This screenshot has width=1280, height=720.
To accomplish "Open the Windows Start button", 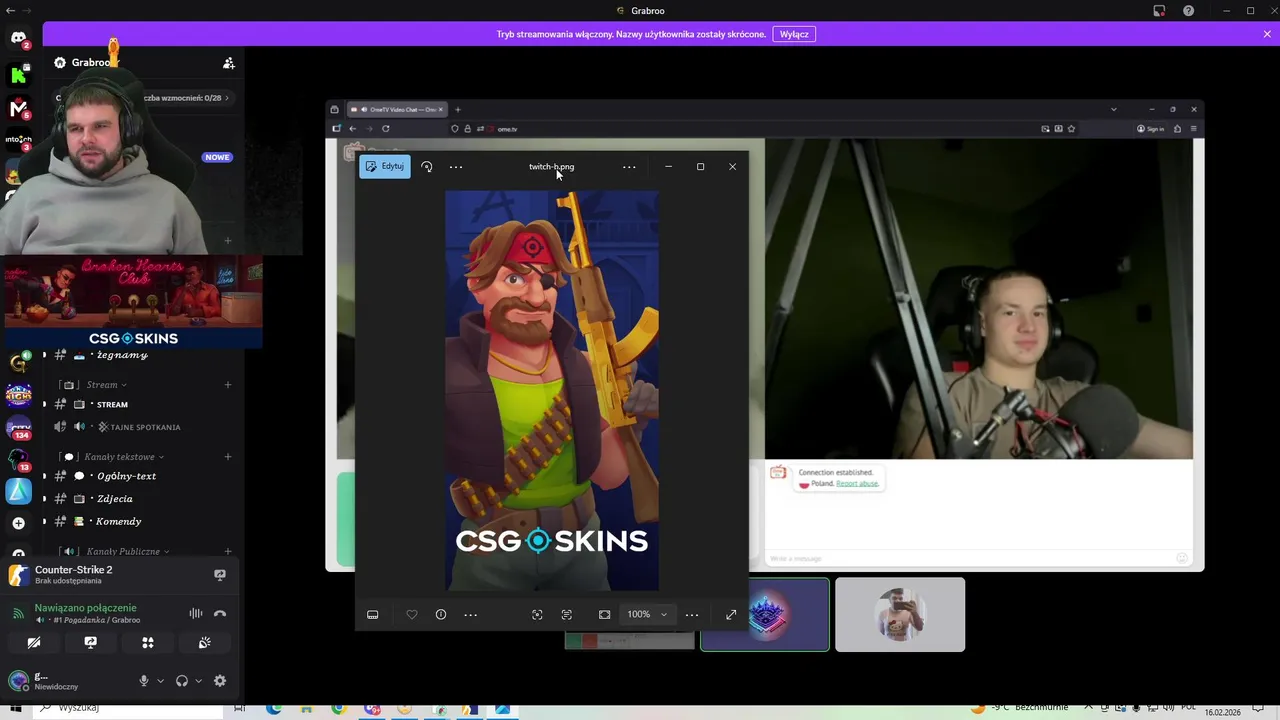I will pos(15,709).
